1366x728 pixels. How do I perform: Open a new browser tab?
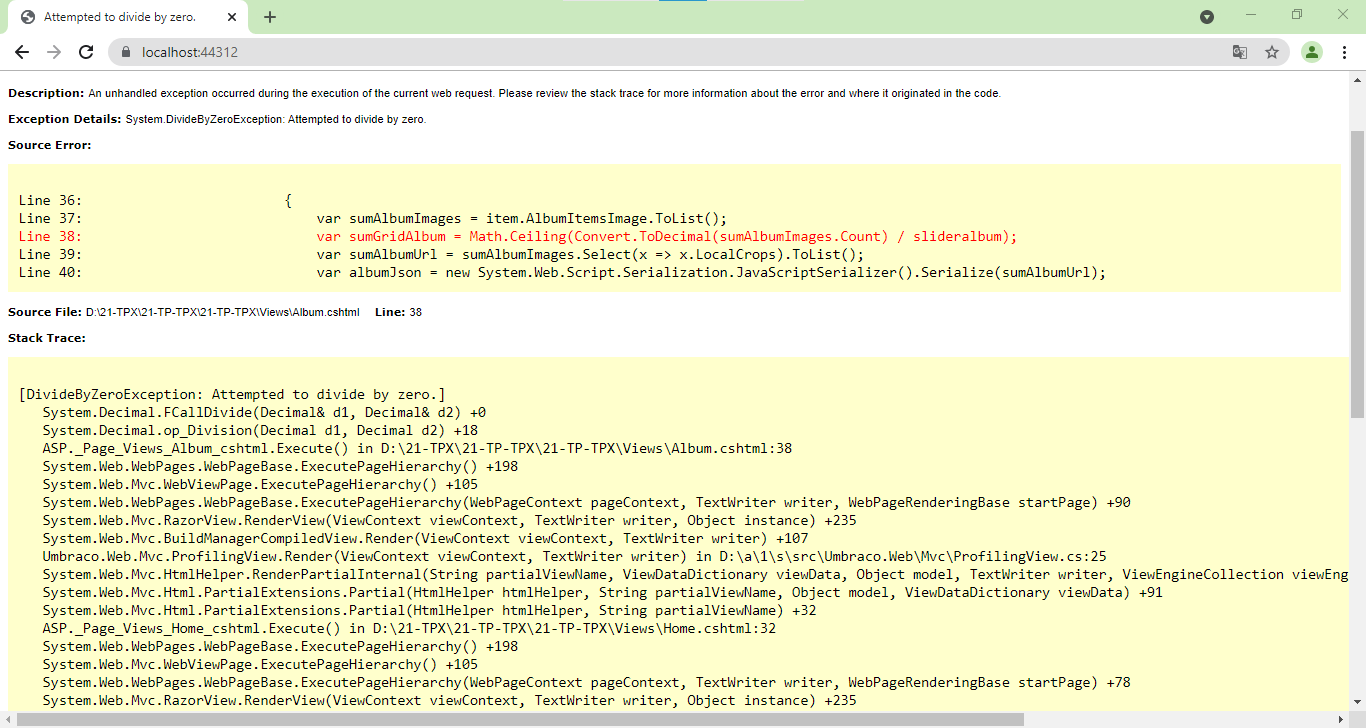270,17
